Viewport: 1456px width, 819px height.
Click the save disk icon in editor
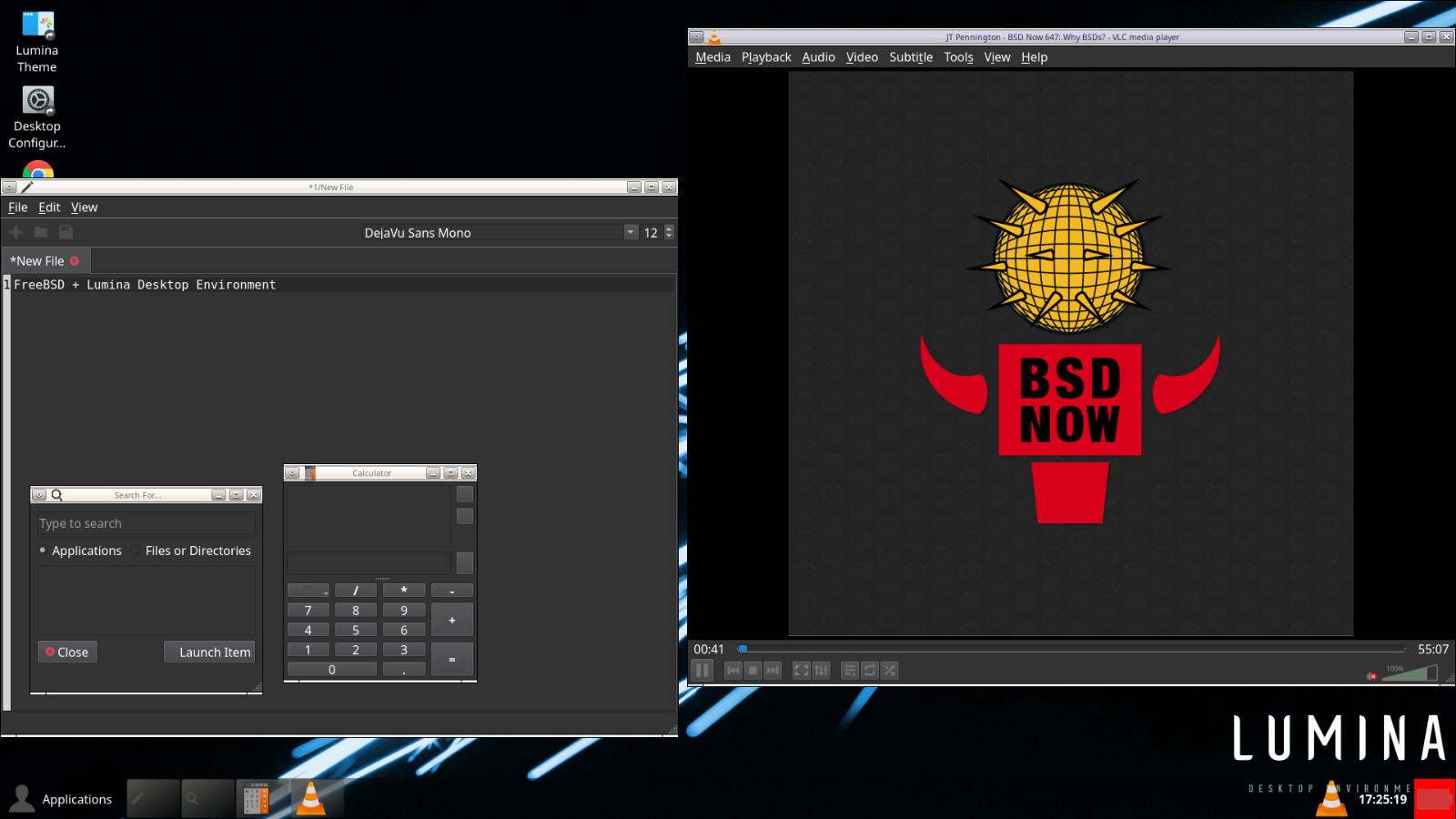[x=66, y=232]
